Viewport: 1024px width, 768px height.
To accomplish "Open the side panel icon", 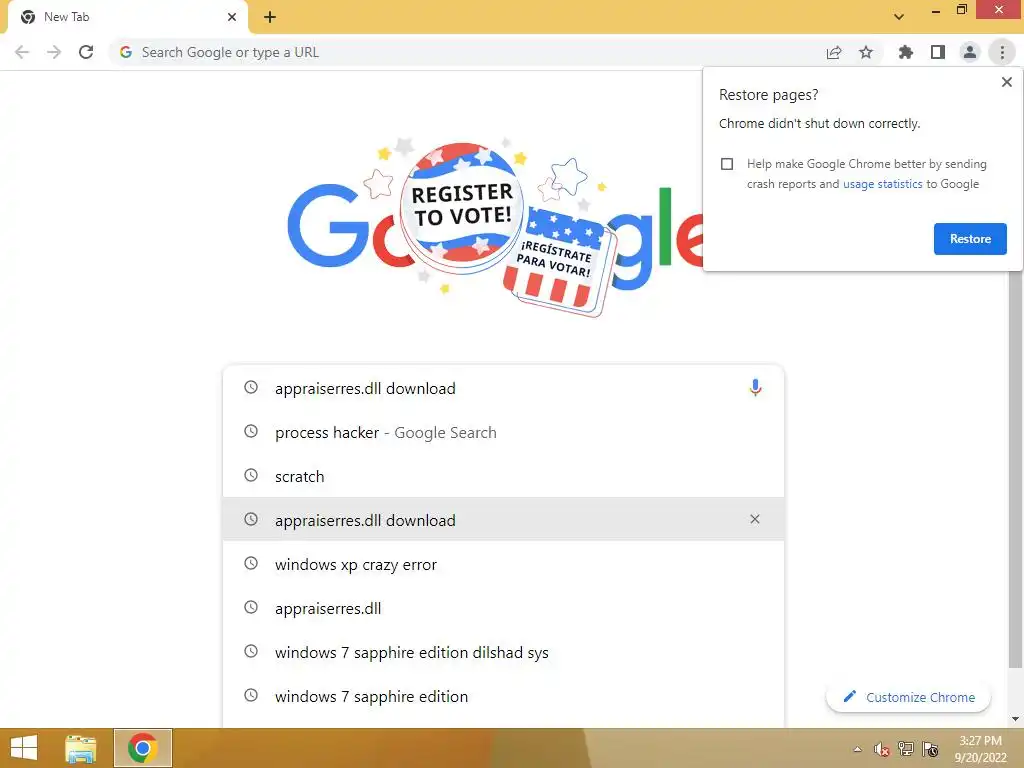I will click(x=938, y=52).
